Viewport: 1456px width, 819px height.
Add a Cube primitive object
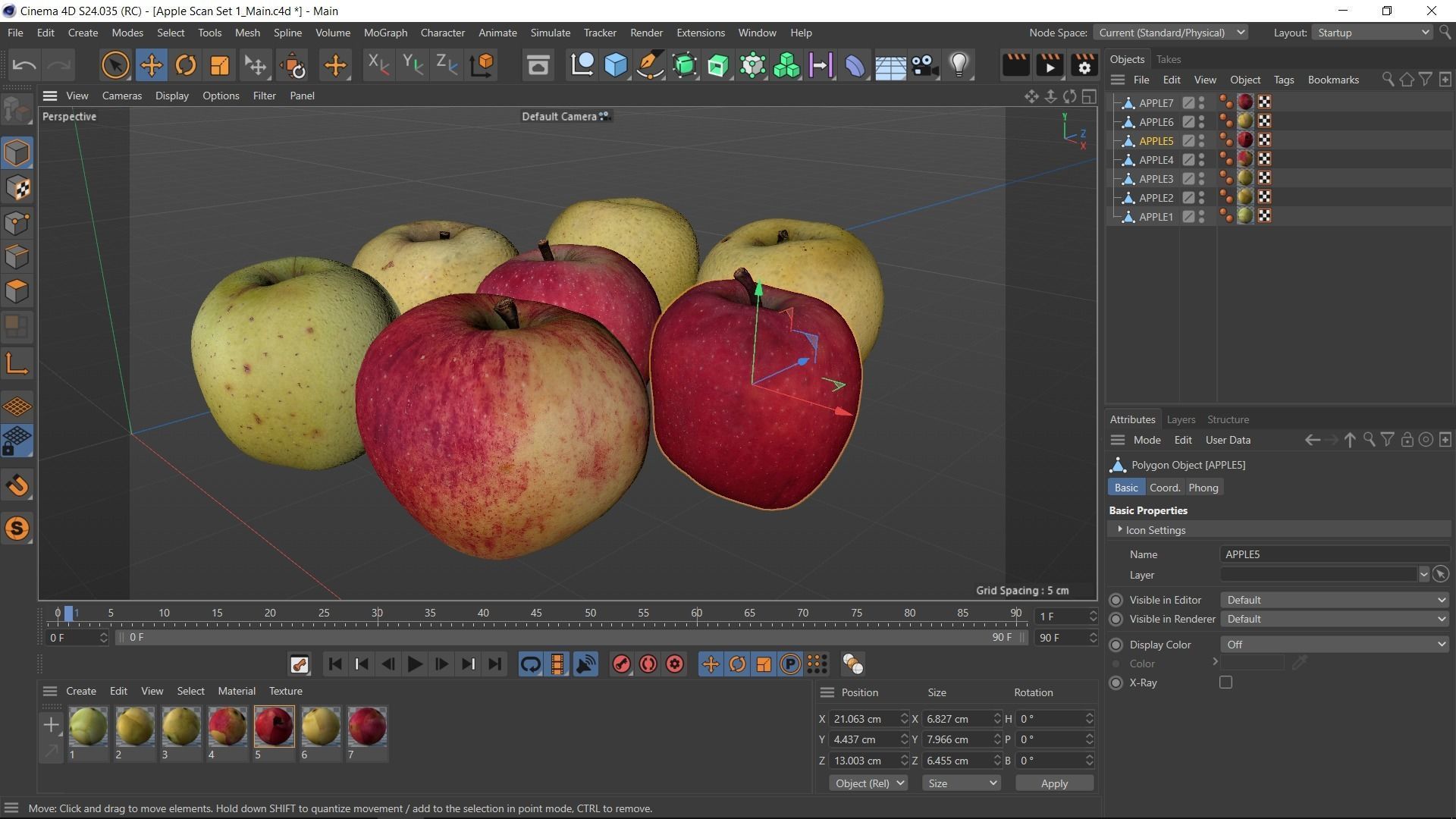(616, 65)
